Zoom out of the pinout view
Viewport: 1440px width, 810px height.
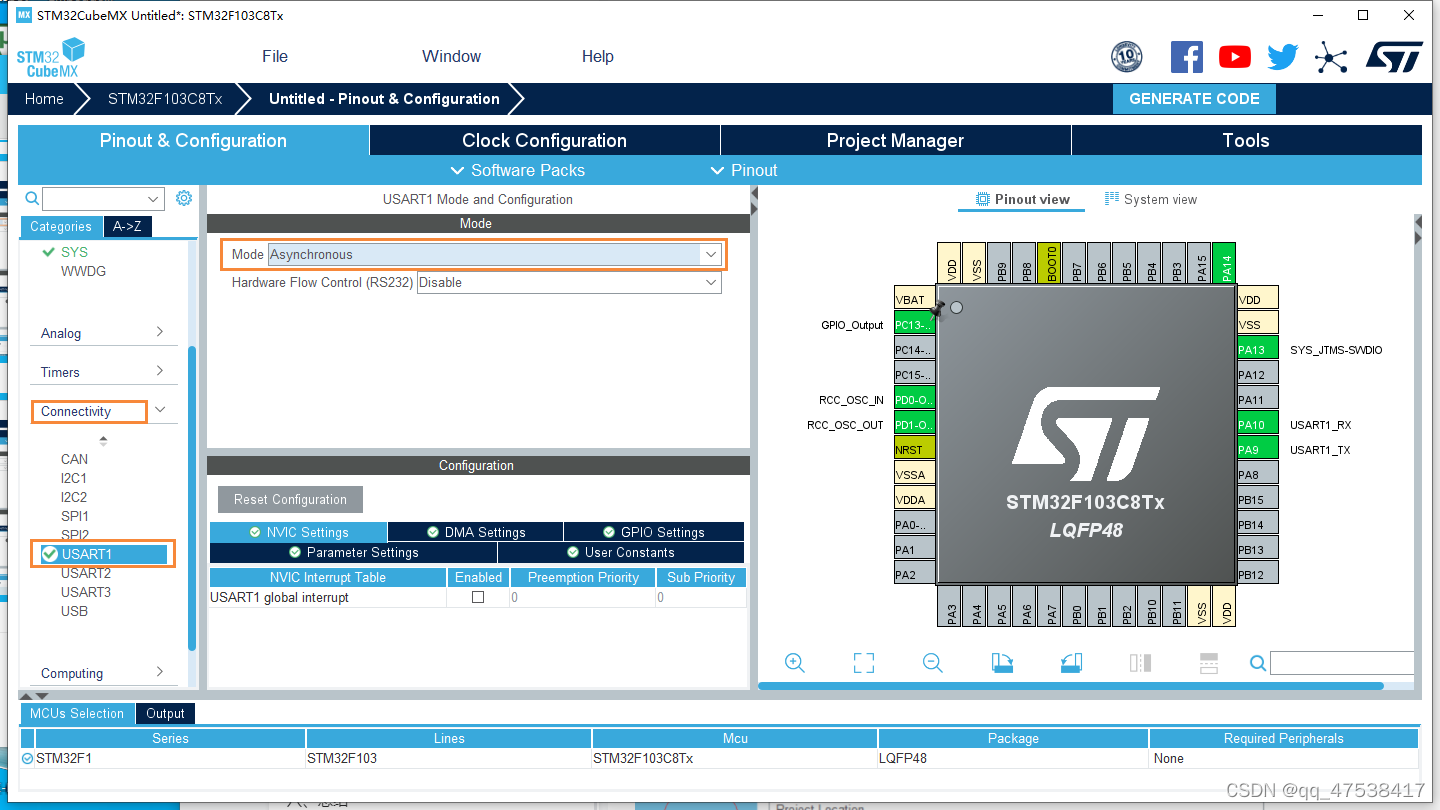tap(931, 663)
